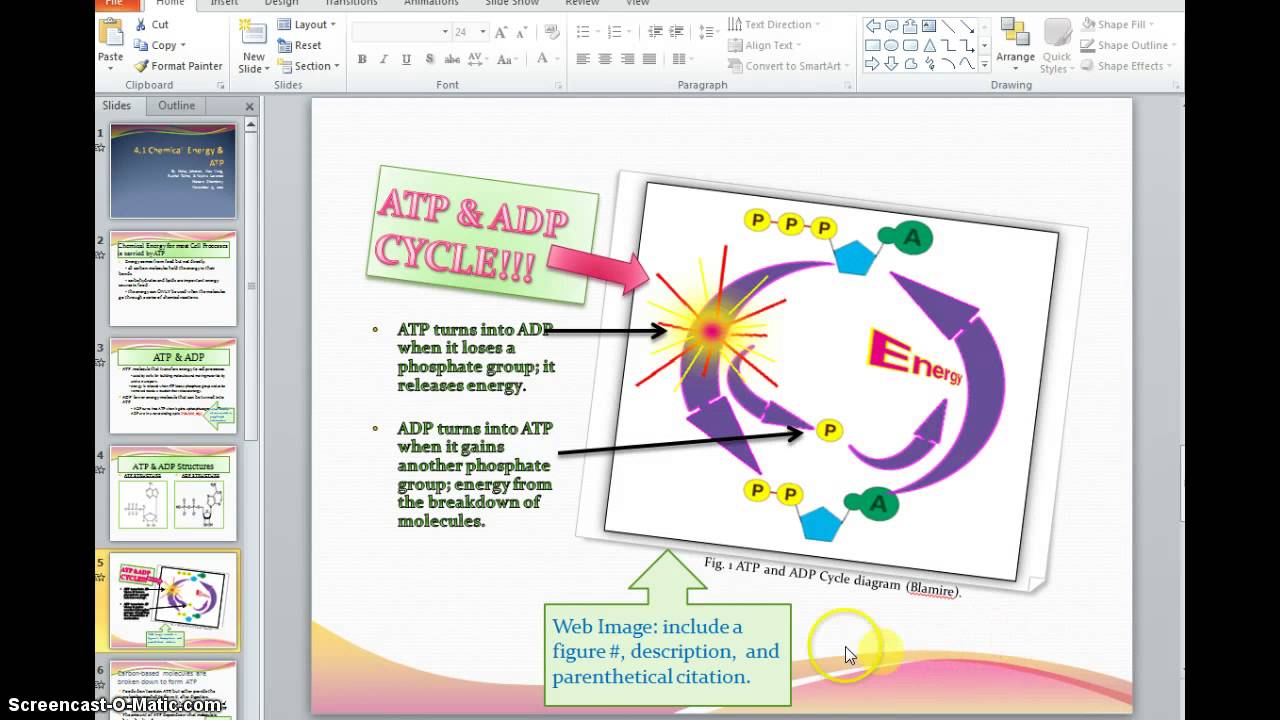Select the Rectangle shape in the shapes gallery
The height and width of the screenshot is (720, 1280).
pos(872,45)
